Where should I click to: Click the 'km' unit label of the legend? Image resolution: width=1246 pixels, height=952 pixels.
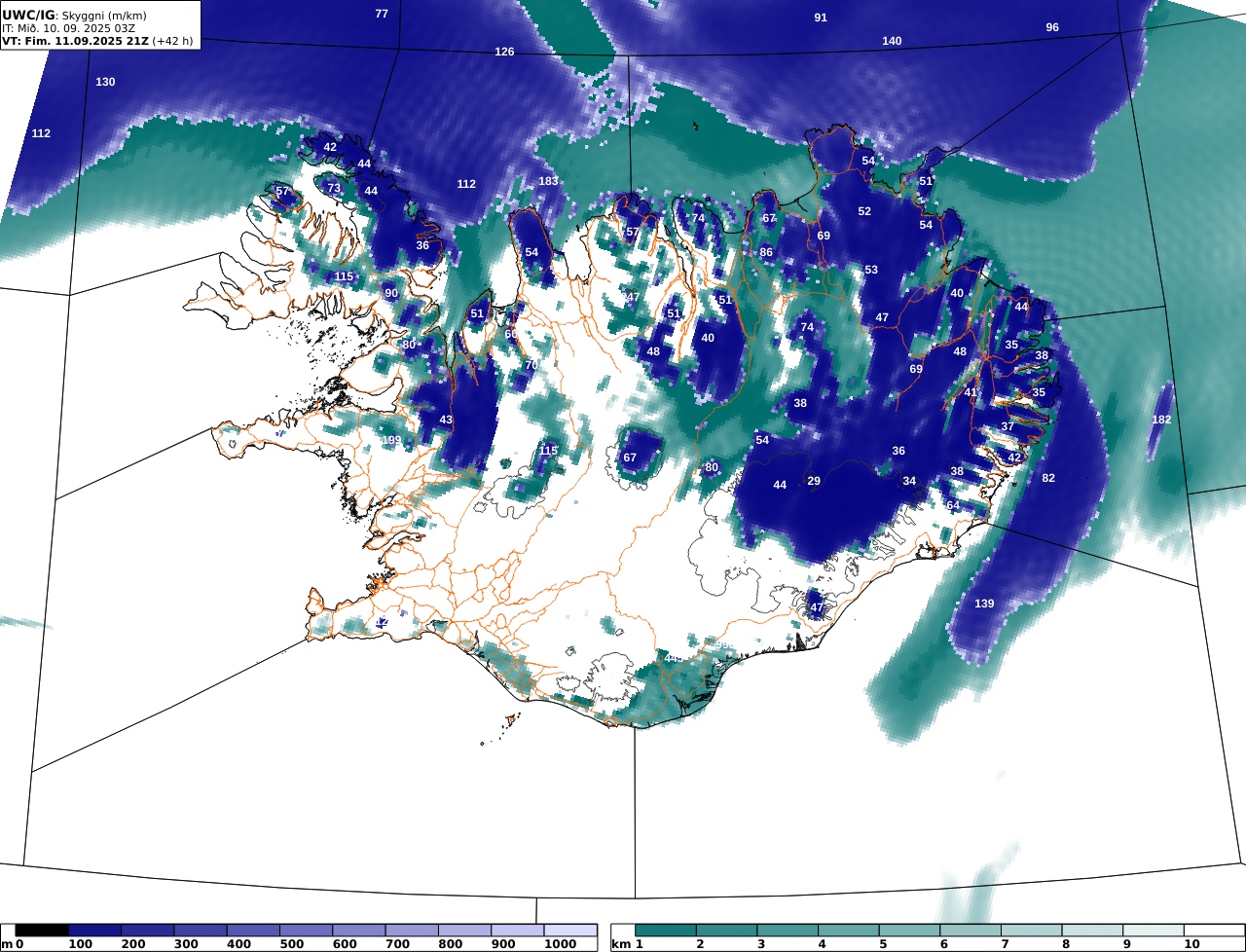pyautogui.click(x=620, y=944)
